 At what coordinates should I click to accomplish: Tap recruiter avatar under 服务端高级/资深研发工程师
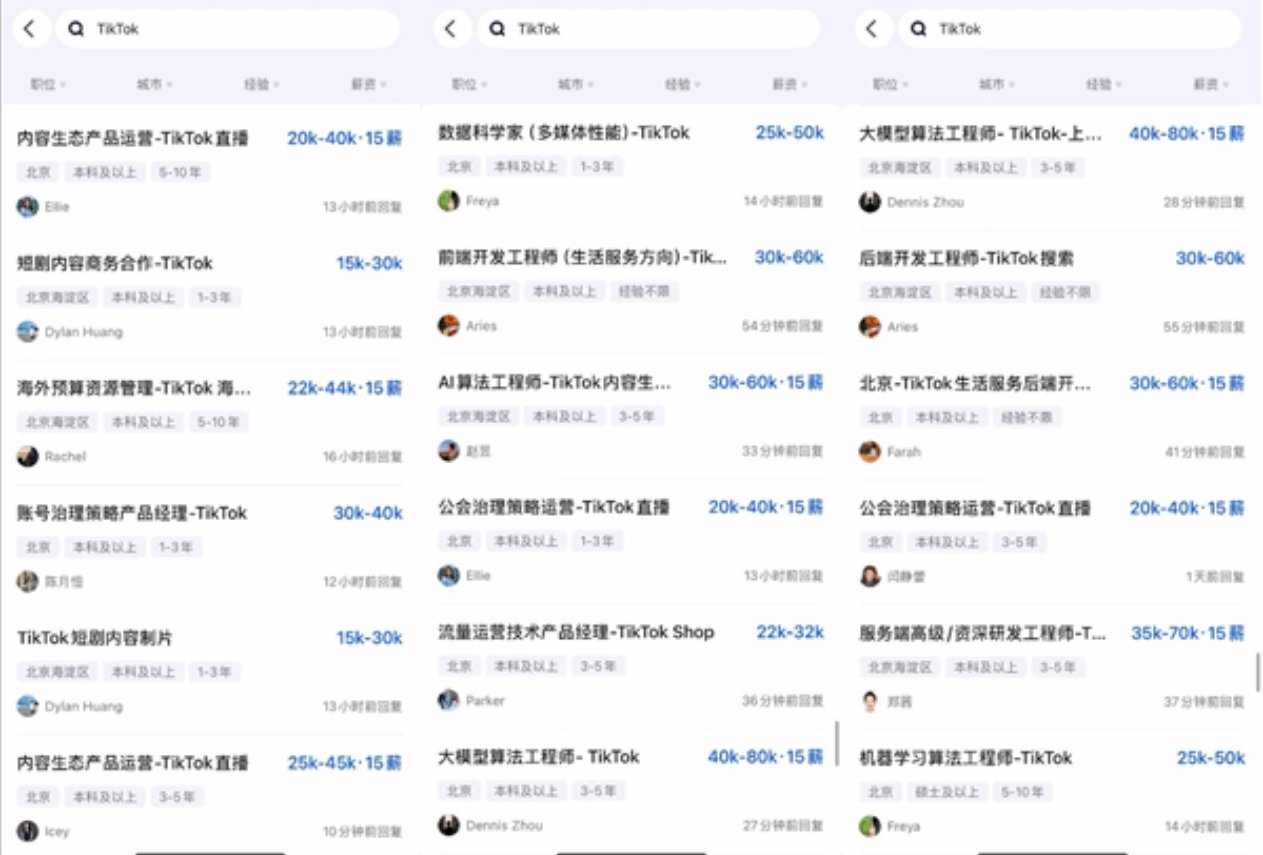870,701
